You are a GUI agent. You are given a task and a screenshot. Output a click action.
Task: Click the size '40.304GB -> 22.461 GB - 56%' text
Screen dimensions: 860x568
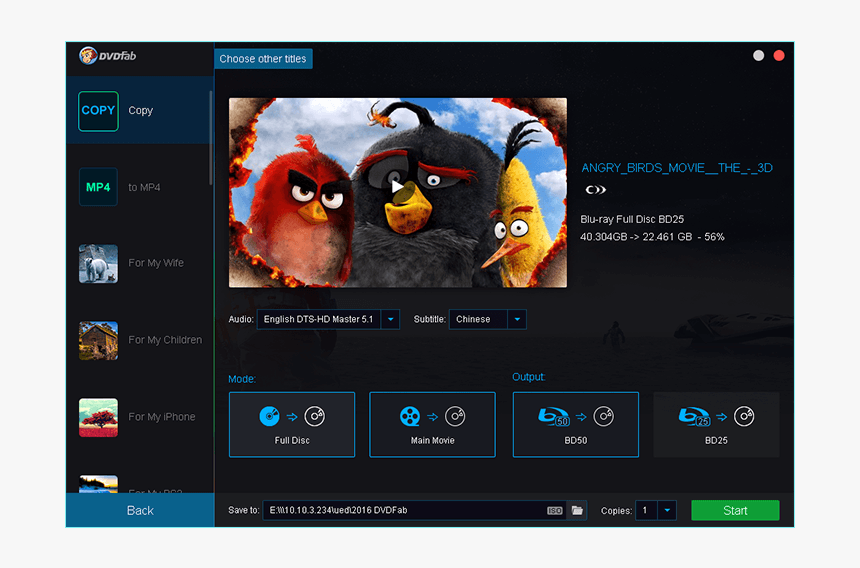(x=652, y=237)
